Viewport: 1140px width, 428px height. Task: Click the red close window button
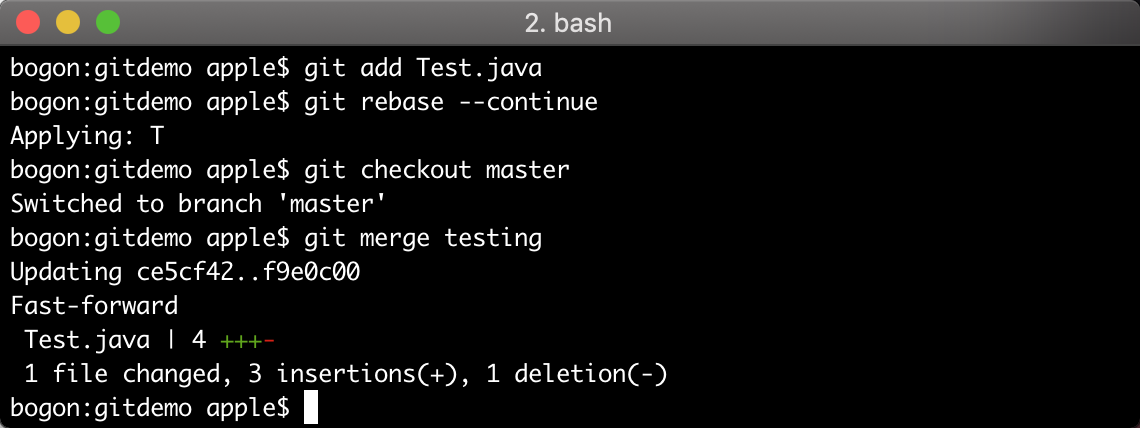(28, 23)
